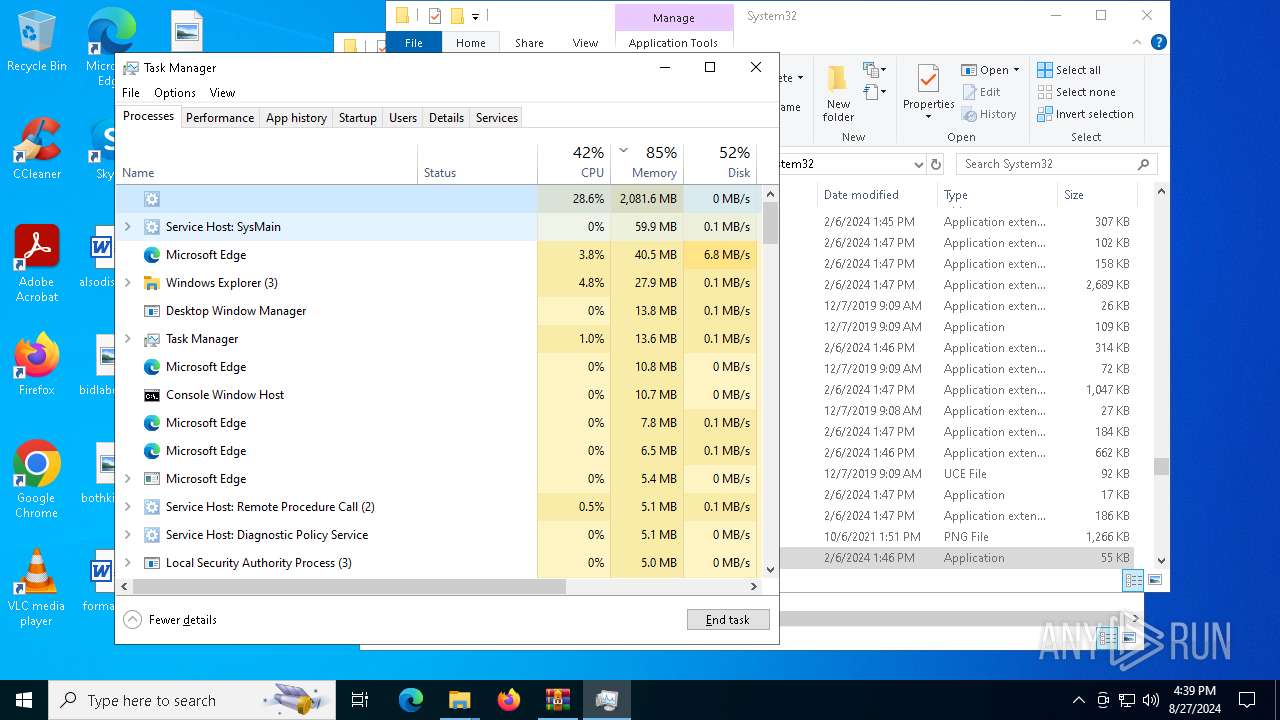Image resolution: width=1280 pixels, height=720 pixels.
Task: Open the Task Manager Options menu
Action: coord(175,92)
